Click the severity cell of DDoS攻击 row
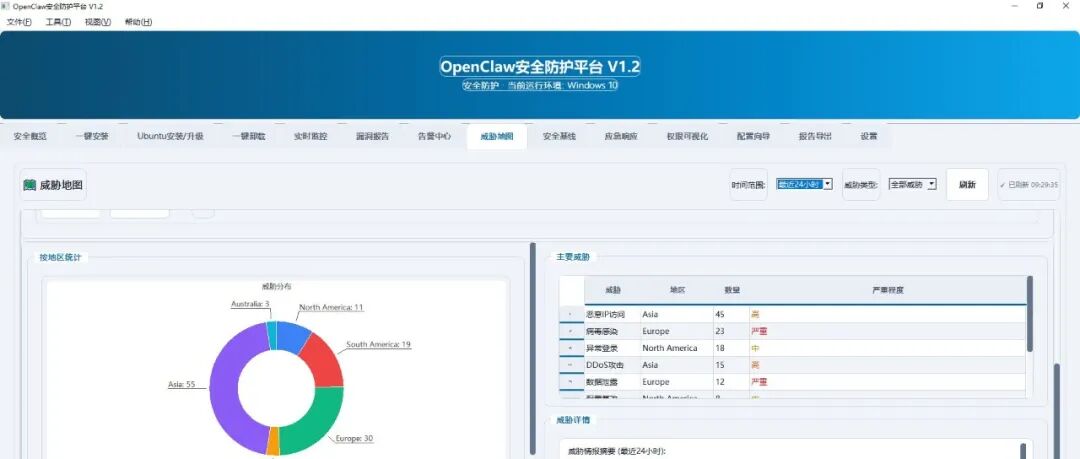This screenshot has width=1080, height=459. pyautogui.click(x=888, y=365)
